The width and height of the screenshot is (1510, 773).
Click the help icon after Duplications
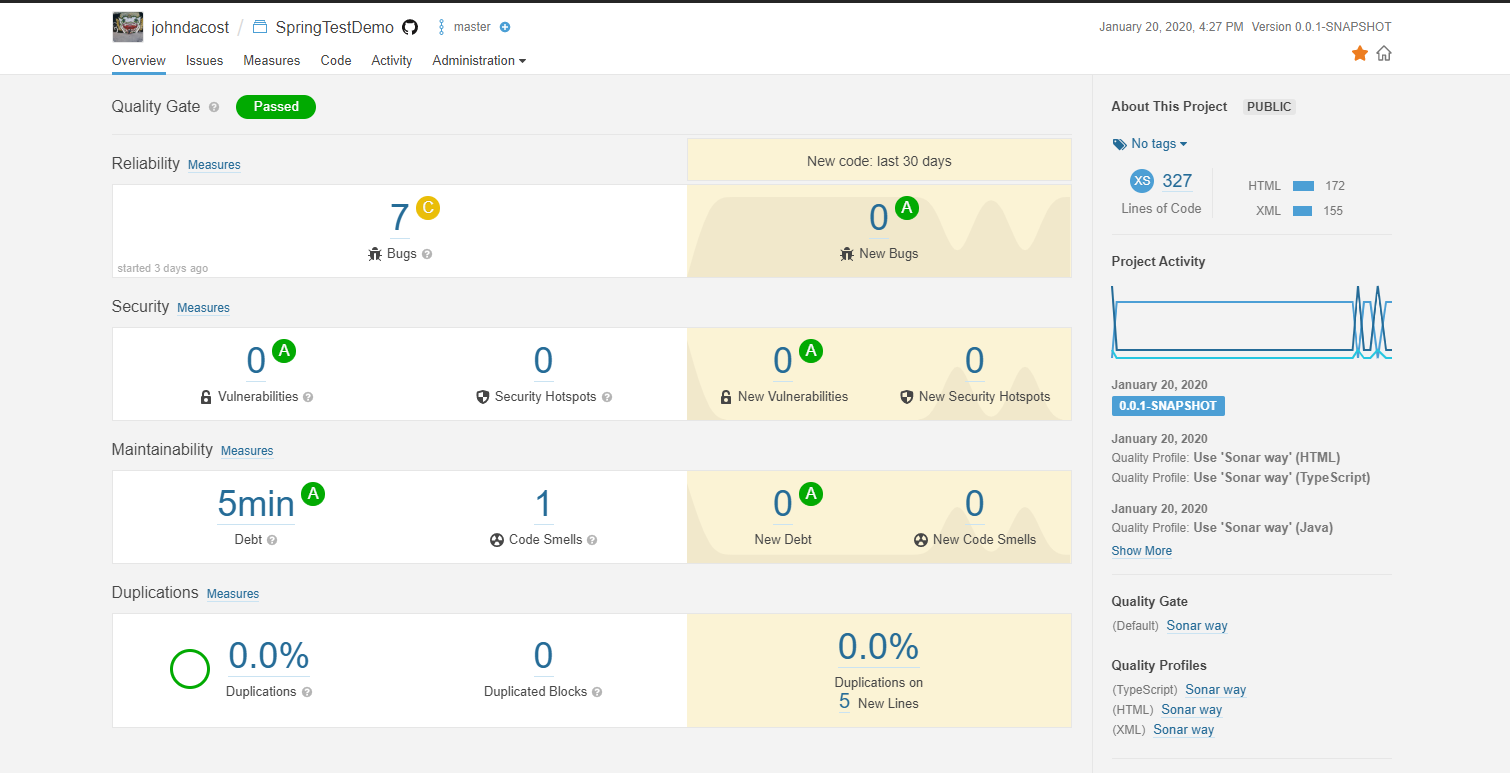(x=307, y=692)
